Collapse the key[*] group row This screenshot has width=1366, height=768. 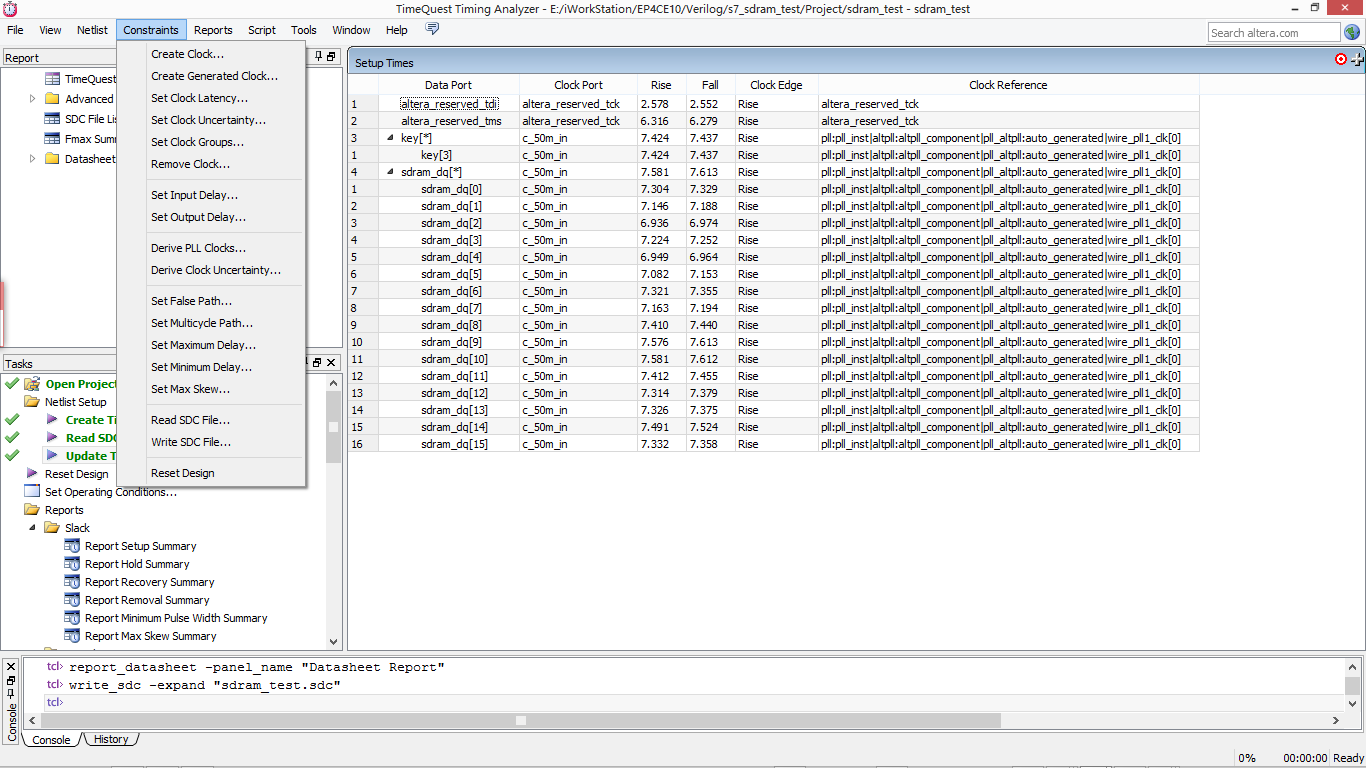point(391,138)
